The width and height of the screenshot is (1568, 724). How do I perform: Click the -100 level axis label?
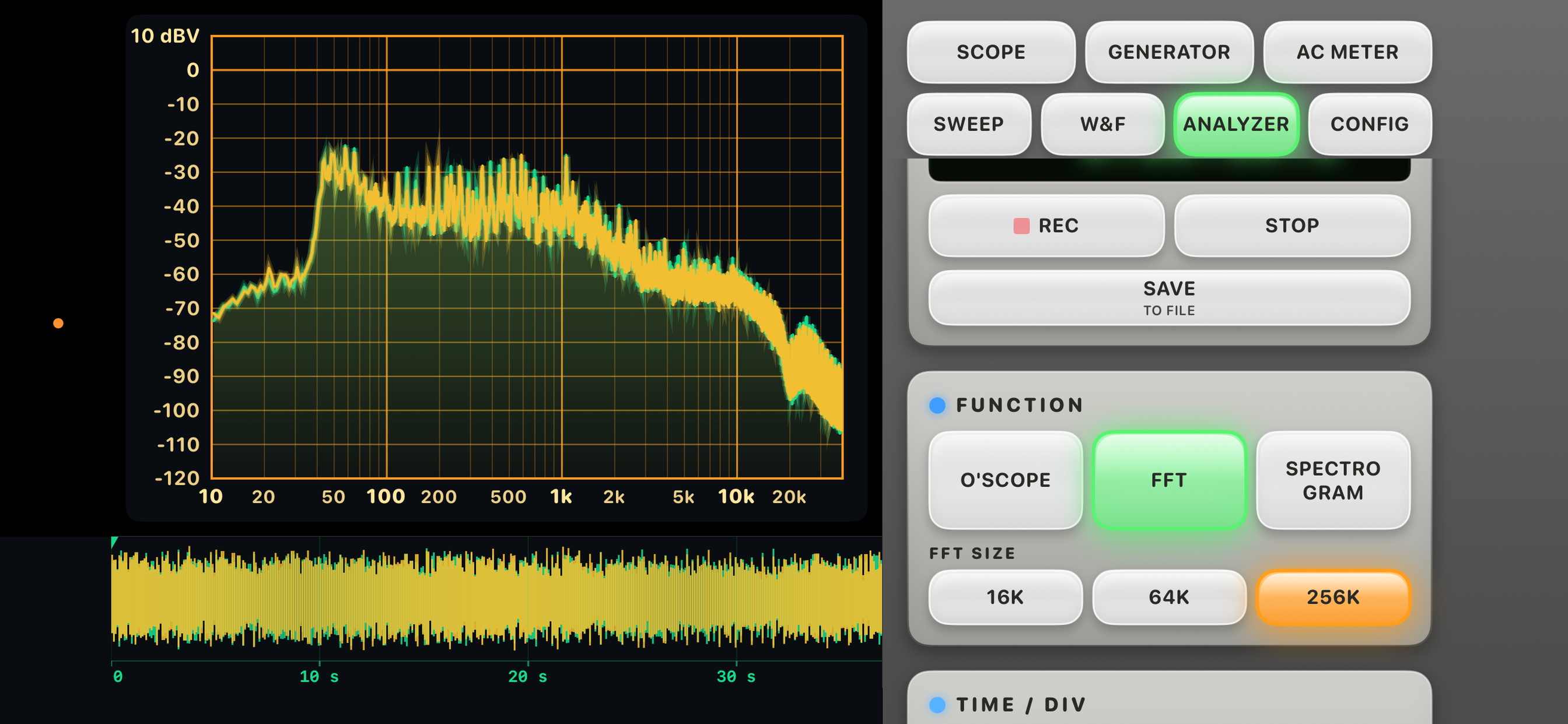(176, 410)
